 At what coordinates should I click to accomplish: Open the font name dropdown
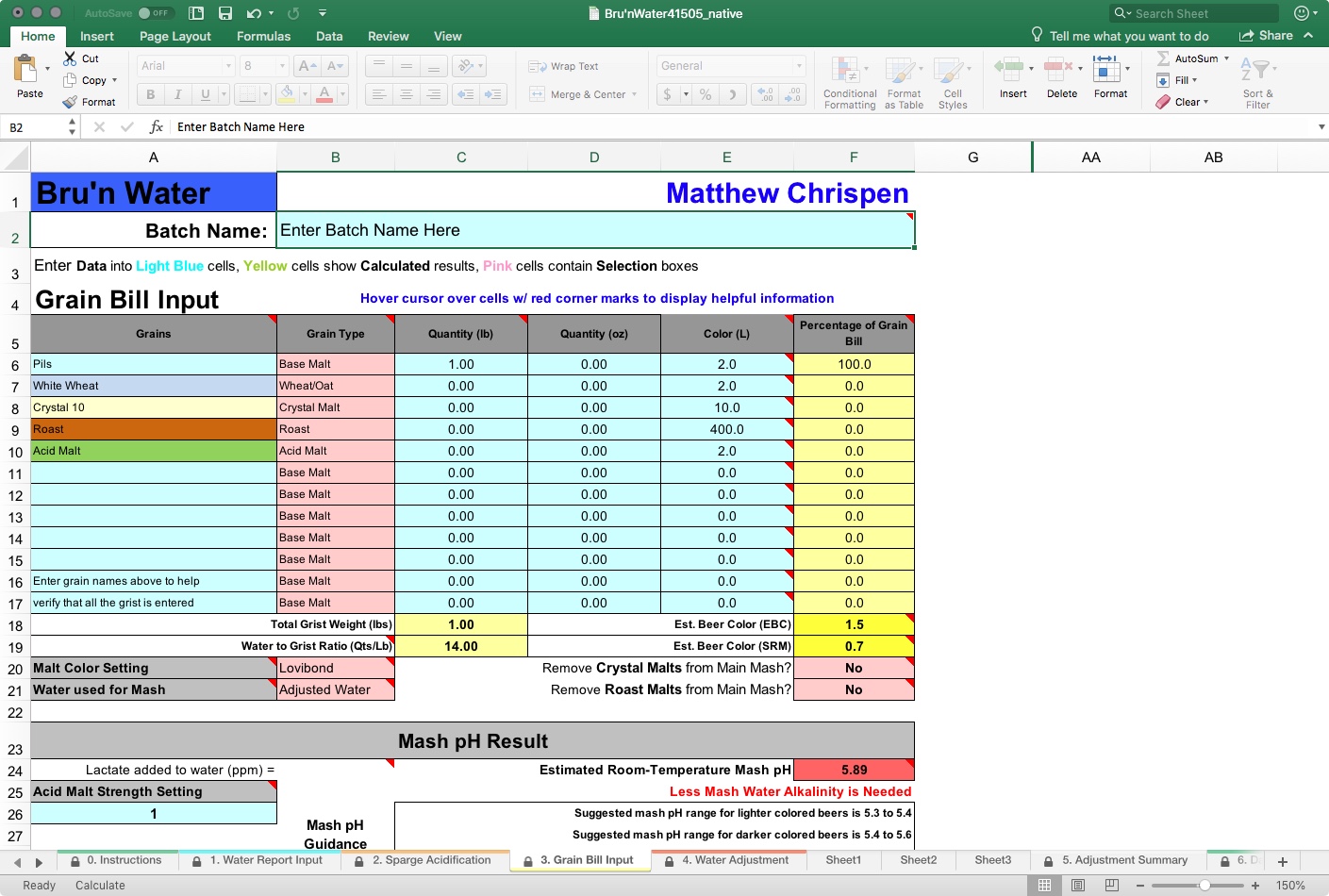tap(185, 66)
